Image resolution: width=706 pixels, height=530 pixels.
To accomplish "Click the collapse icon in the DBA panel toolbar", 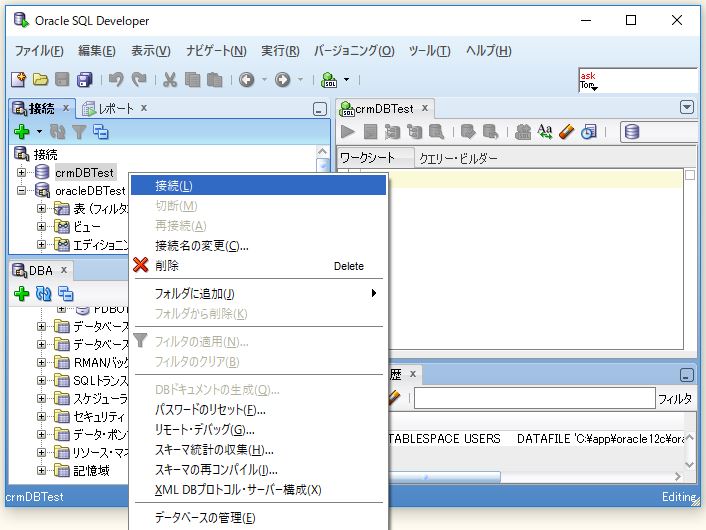I will click(66, 294).
